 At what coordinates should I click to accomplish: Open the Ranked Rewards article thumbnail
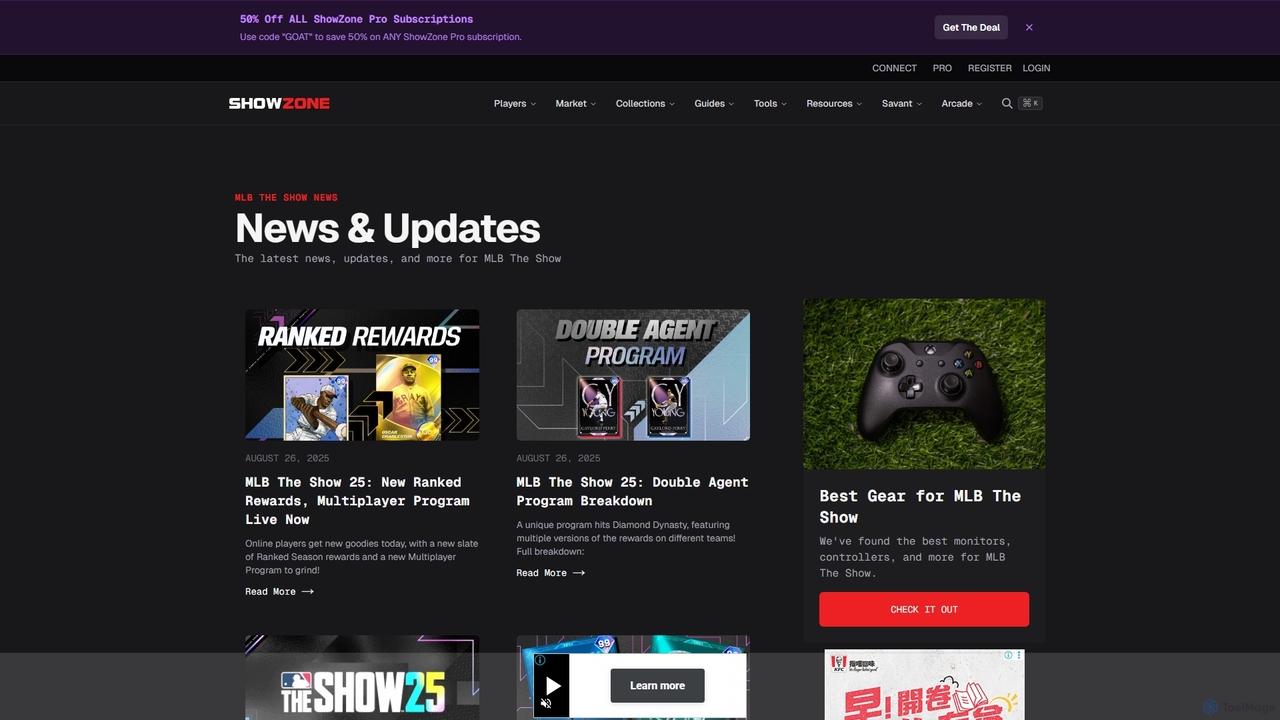point(362,375)
